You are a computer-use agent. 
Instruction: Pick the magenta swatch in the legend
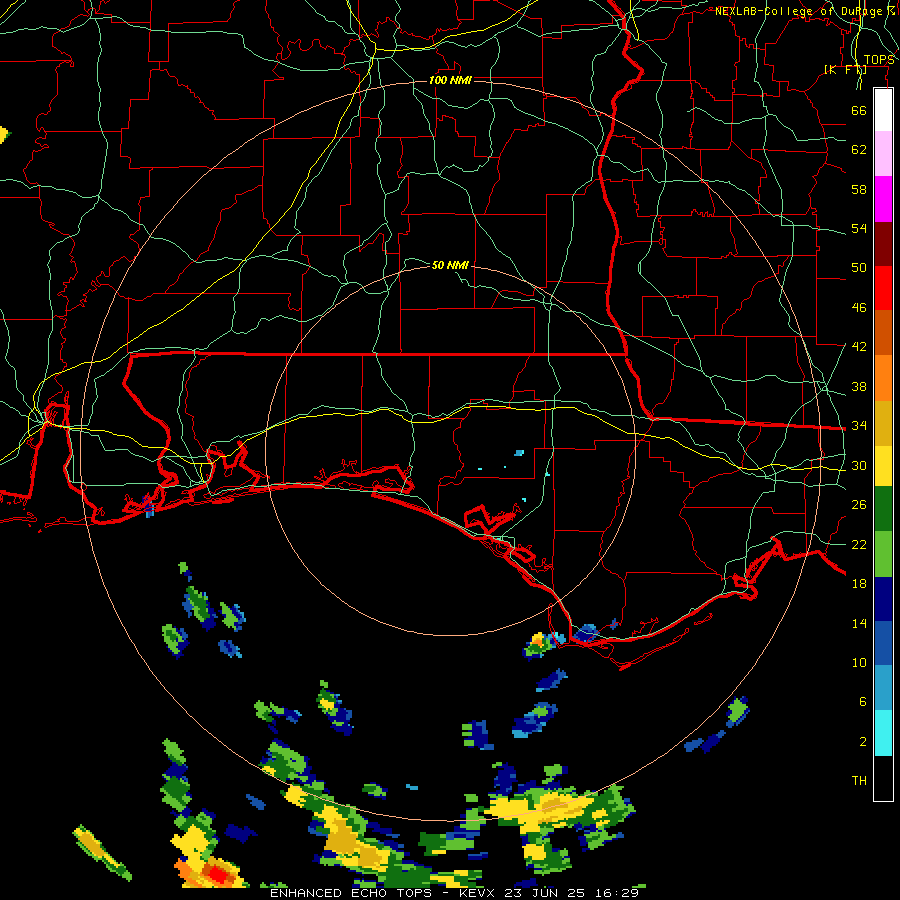[883, 199]
